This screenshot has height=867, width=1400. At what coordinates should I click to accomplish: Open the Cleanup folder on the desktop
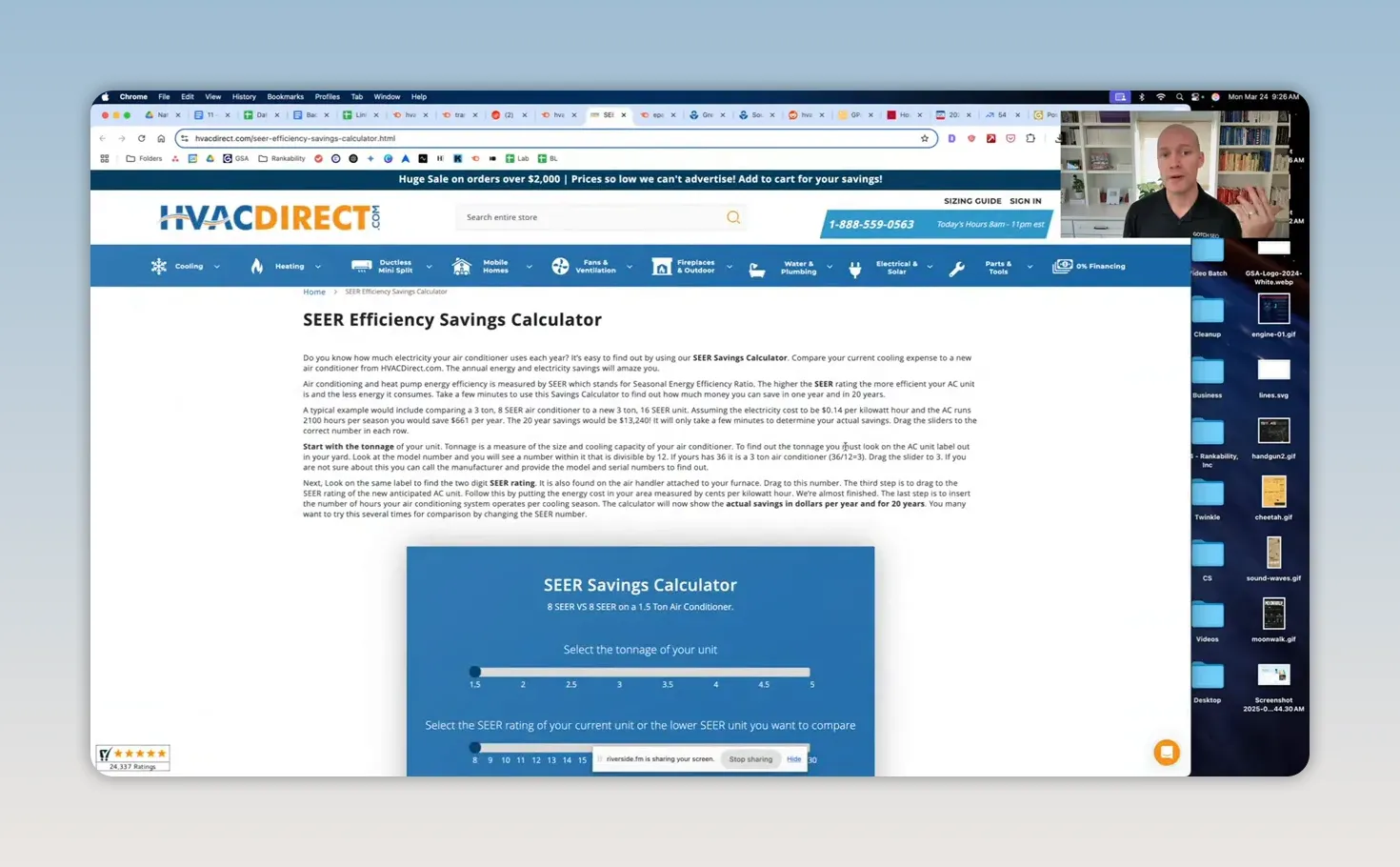[1208, 317]
